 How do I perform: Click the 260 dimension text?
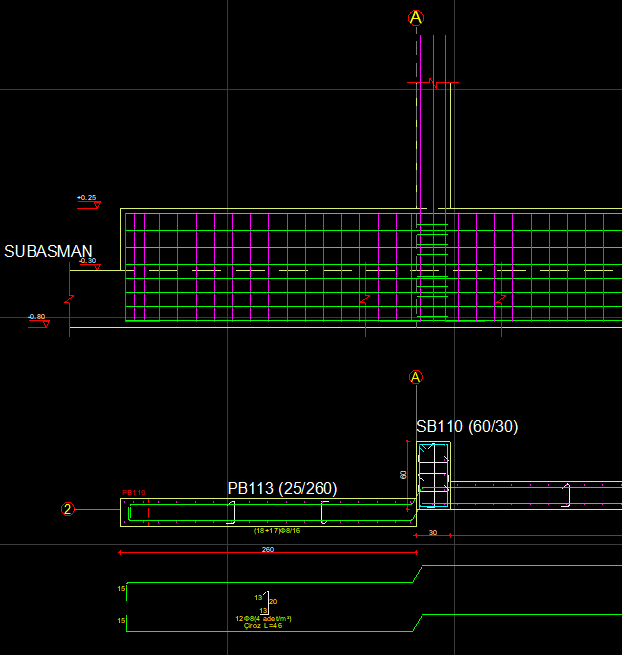(268, 549)
